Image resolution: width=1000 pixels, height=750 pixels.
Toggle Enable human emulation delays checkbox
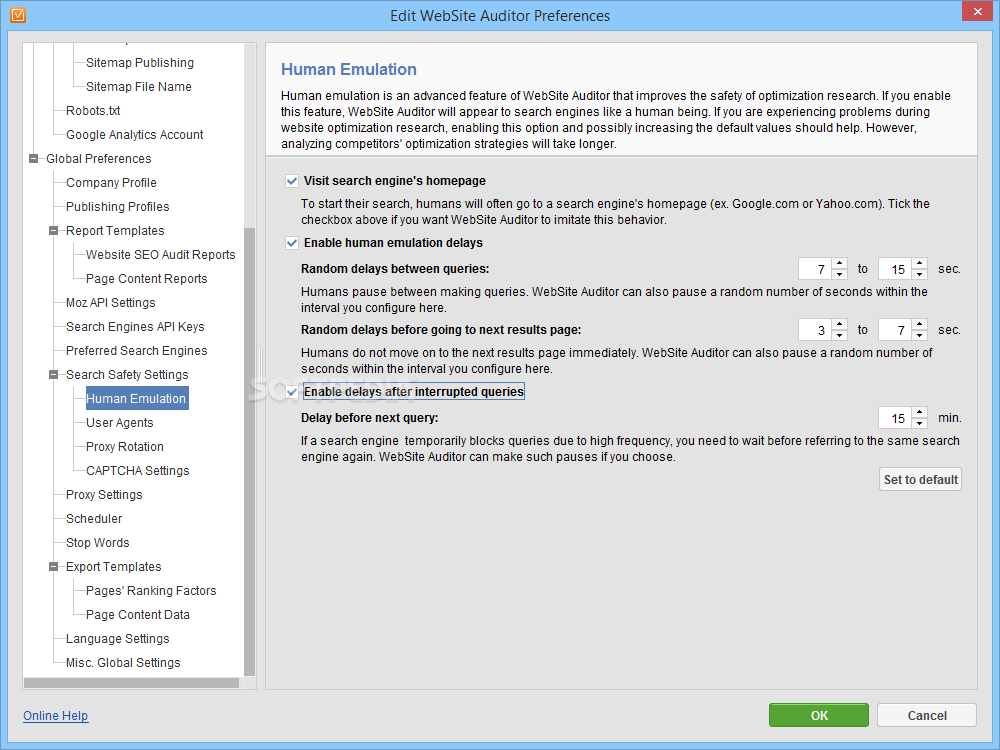point(292,243)
